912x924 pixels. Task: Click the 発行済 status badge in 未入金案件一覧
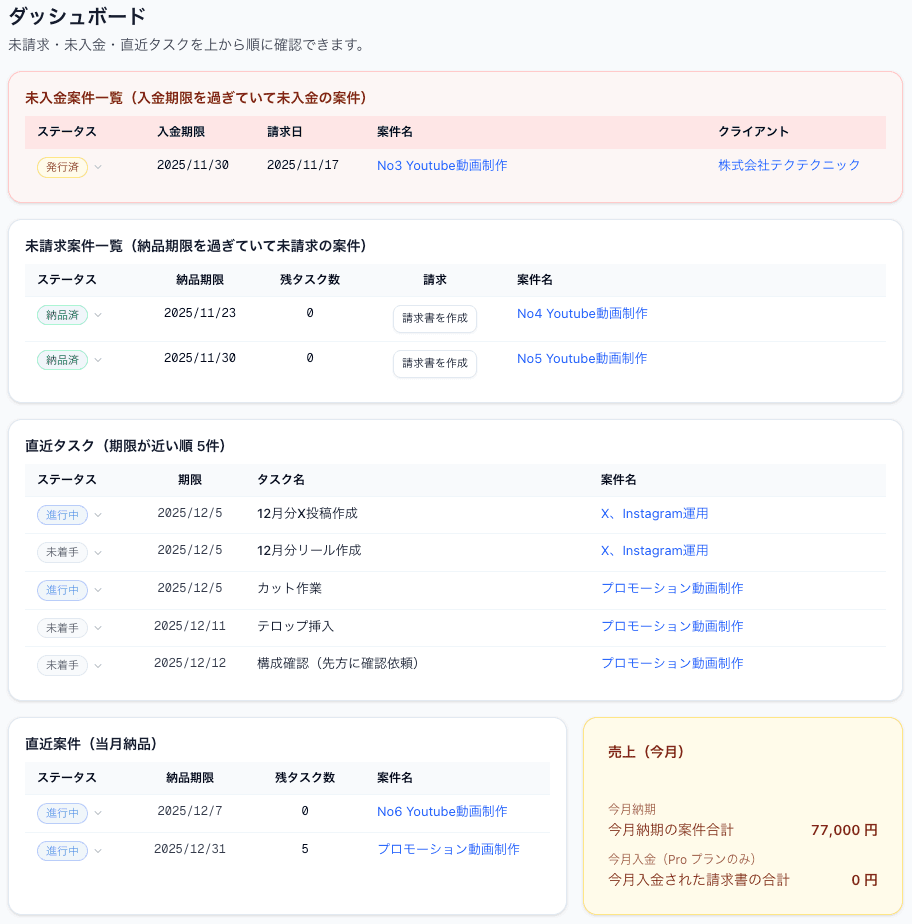(x=62, y=167)
